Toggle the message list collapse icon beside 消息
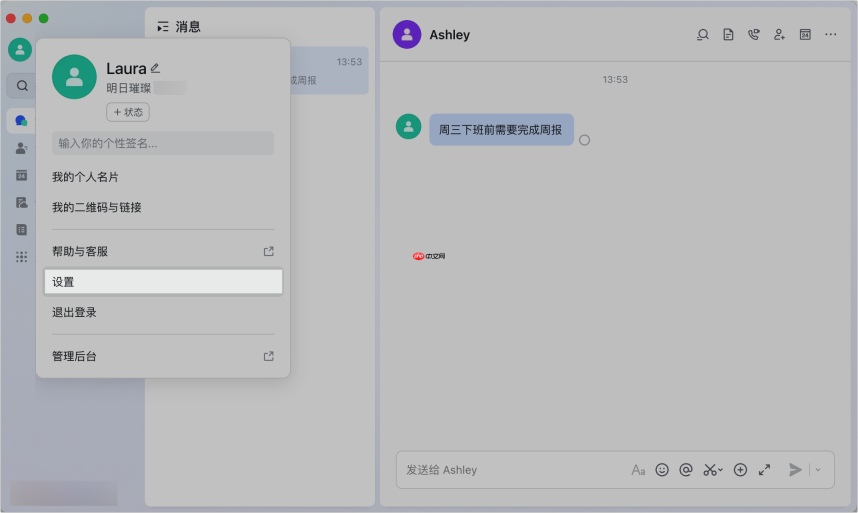858x513 pixels. (x=163, y=27)
